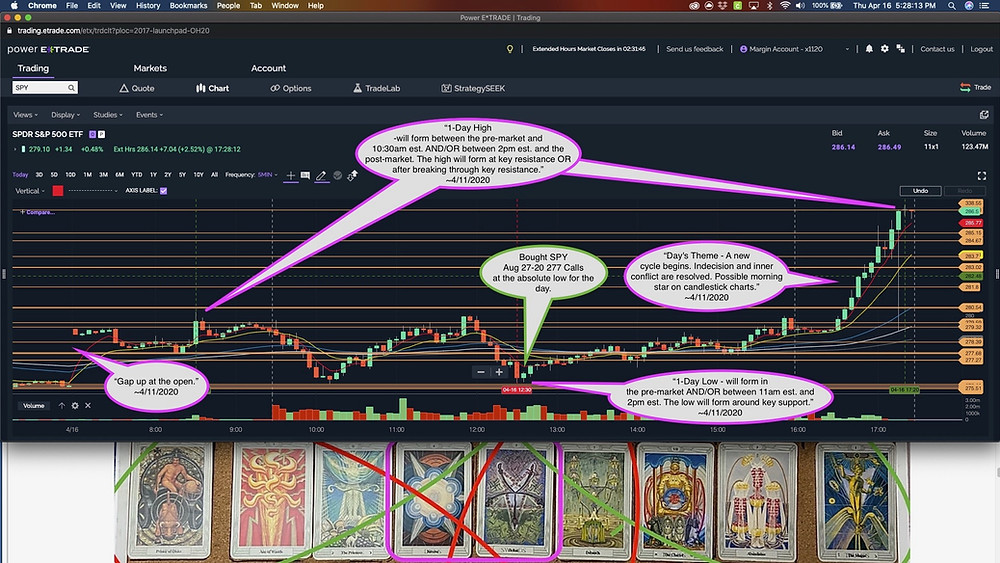The height and width of the screenshot is (563, 1000).
Task: Click the Compare link on chart
Action: [x=37, y=212]
